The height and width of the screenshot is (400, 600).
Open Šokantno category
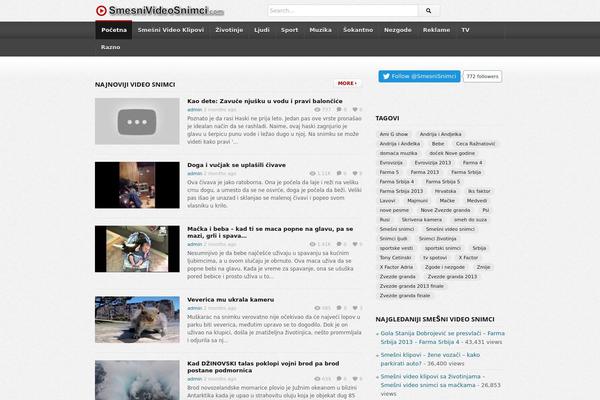(x=358, y=30)
